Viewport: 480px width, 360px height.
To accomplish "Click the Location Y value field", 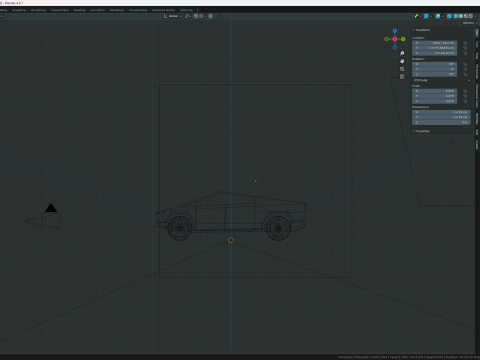I will tap(435, 48).
